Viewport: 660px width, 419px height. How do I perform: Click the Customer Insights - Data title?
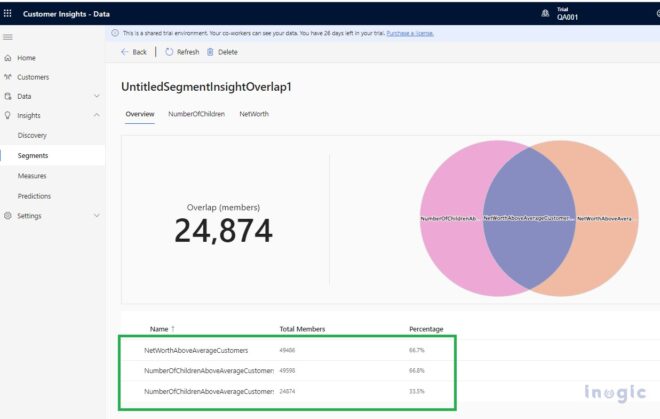(67, 14)
